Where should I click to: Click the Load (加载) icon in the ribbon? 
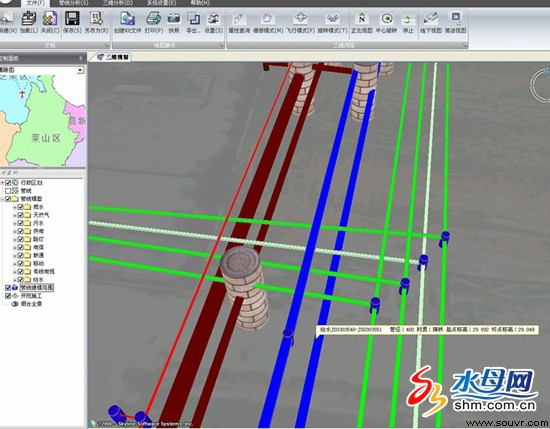pyautogui.click(x=29, y=18)
